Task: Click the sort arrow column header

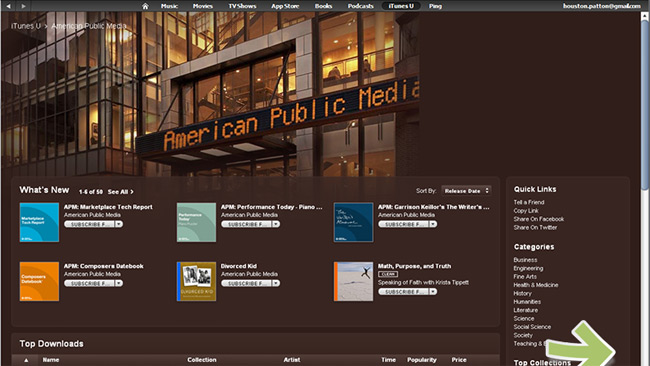Action: [x=26, y=360]
